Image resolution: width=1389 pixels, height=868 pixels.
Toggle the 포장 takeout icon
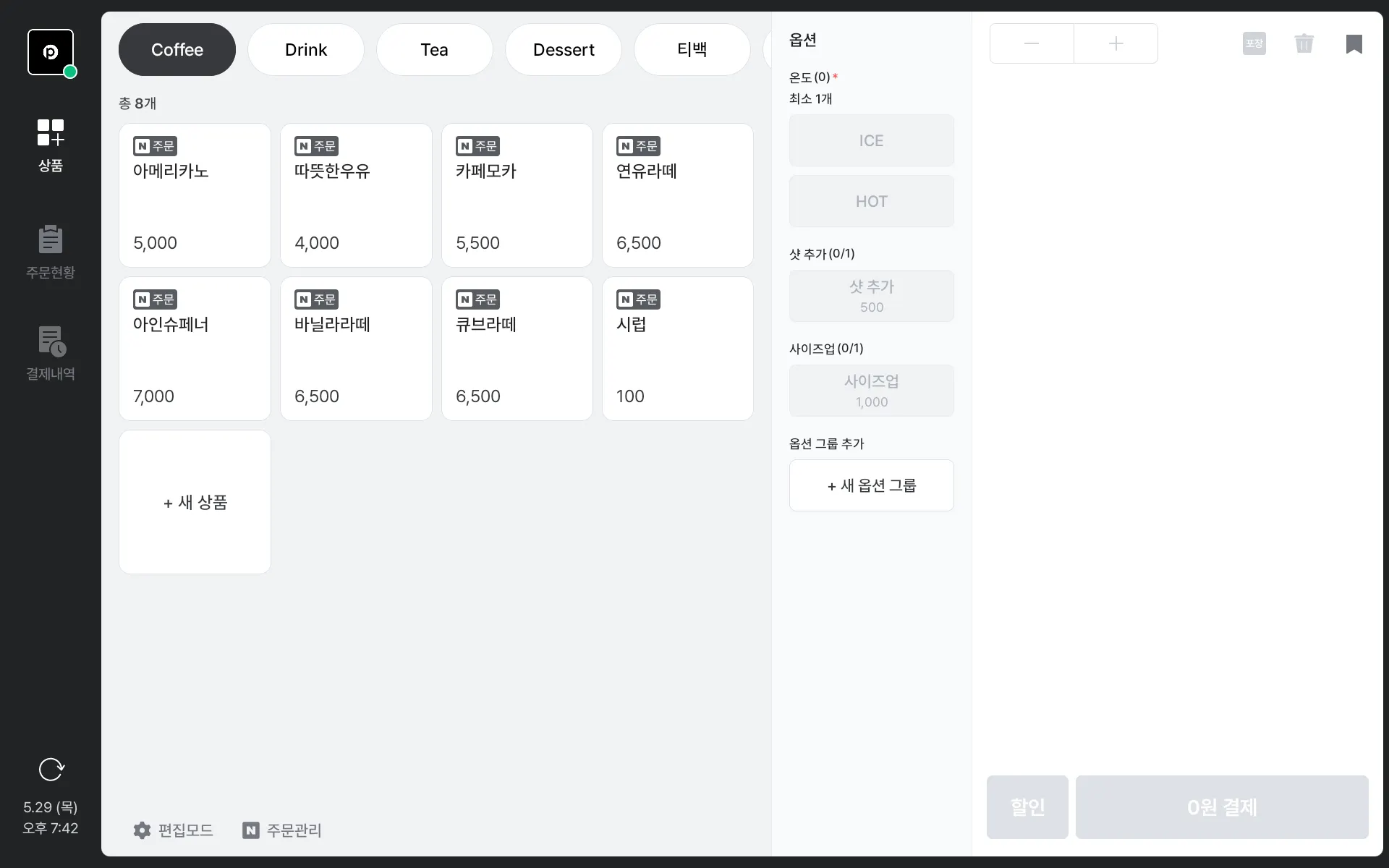[x=1254, y=43]
